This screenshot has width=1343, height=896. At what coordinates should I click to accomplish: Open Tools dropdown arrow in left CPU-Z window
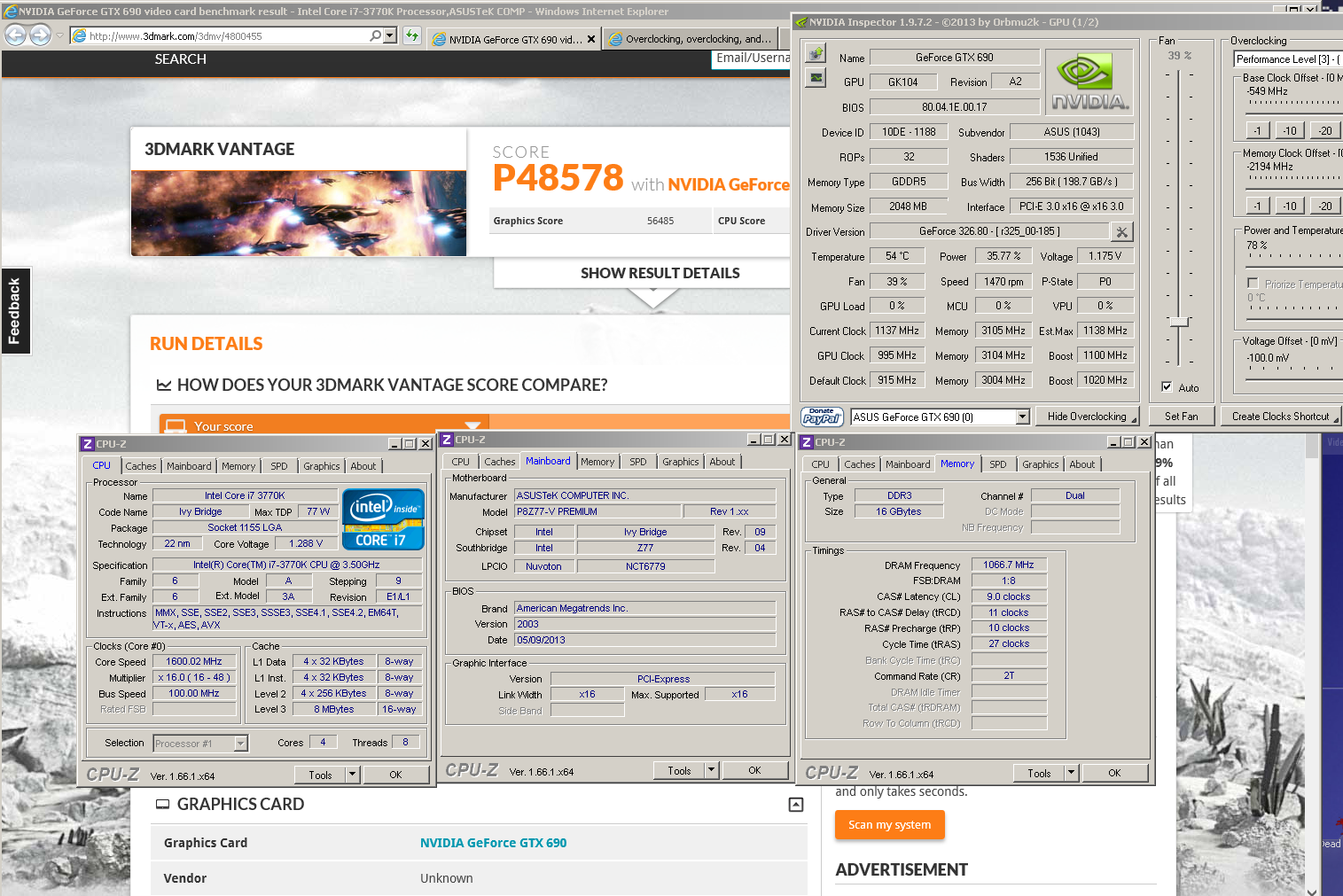tap(352, 775)
